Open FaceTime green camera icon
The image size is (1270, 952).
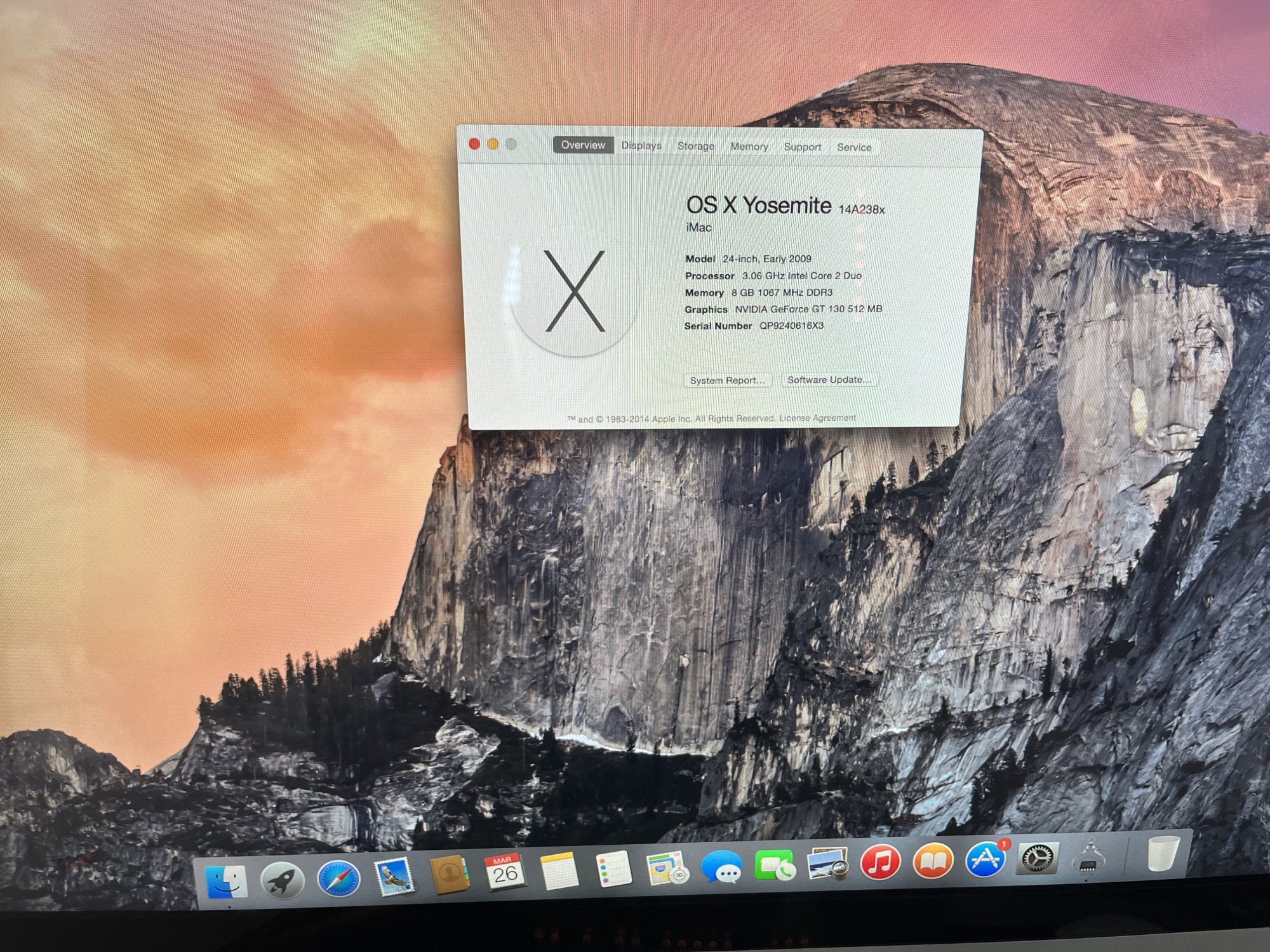click(x=775, y=866)
